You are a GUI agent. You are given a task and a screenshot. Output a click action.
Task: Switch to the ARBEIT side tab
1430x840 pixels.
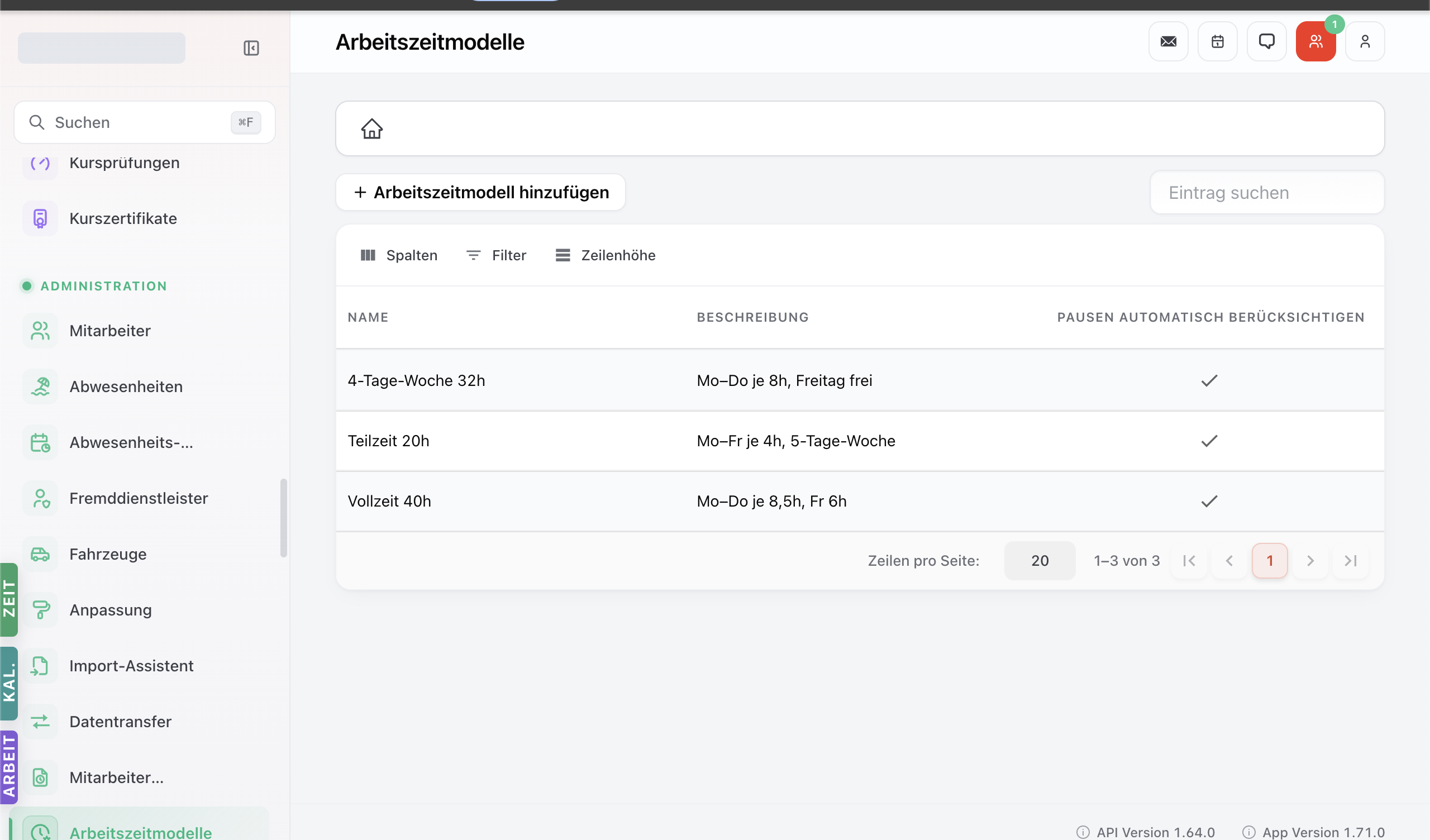(8, 767)
